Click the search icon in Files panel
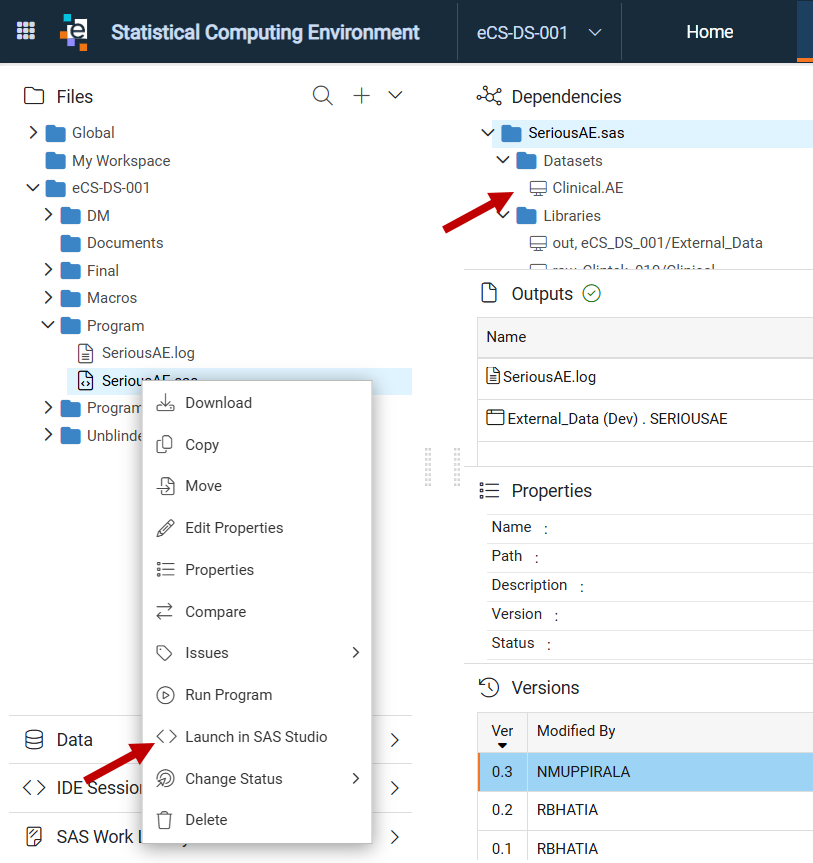813x863 pixels. coord(323,96)
